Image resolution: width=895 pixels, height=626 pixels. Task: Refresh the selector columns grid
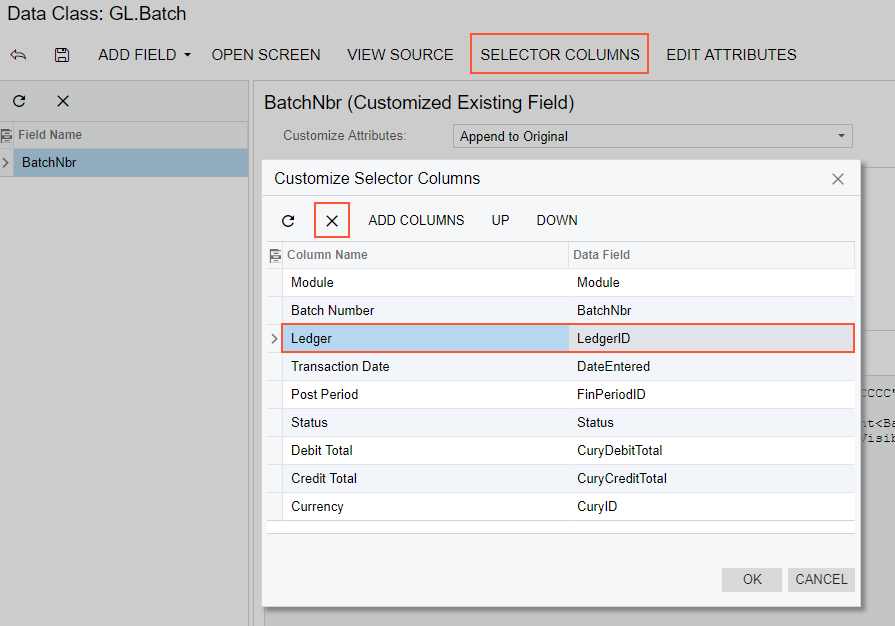(288, 221)
